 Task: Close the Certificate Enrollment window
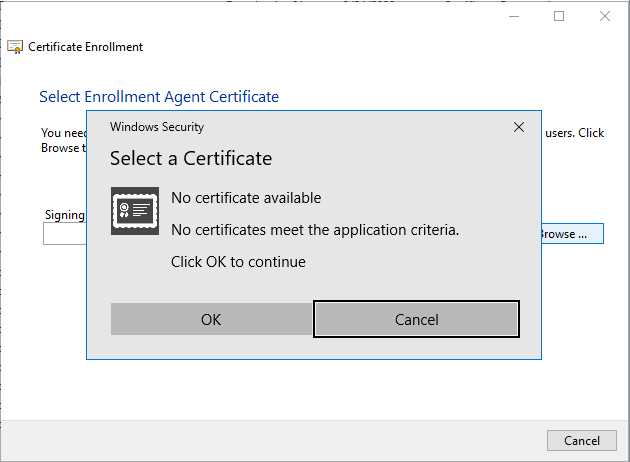pos(604,16)
